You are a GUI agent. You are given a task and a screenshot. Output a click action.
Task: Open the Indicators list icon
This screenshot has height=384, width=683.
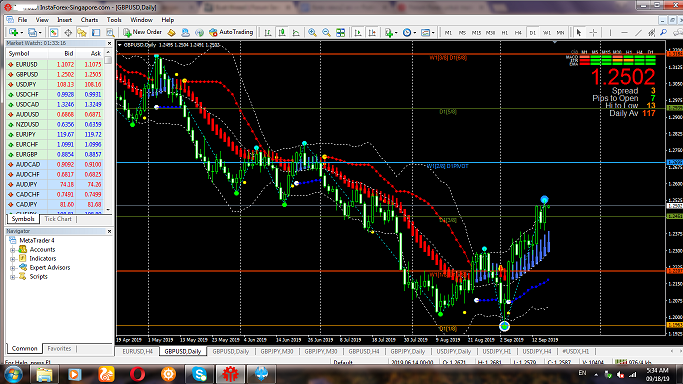389,33
